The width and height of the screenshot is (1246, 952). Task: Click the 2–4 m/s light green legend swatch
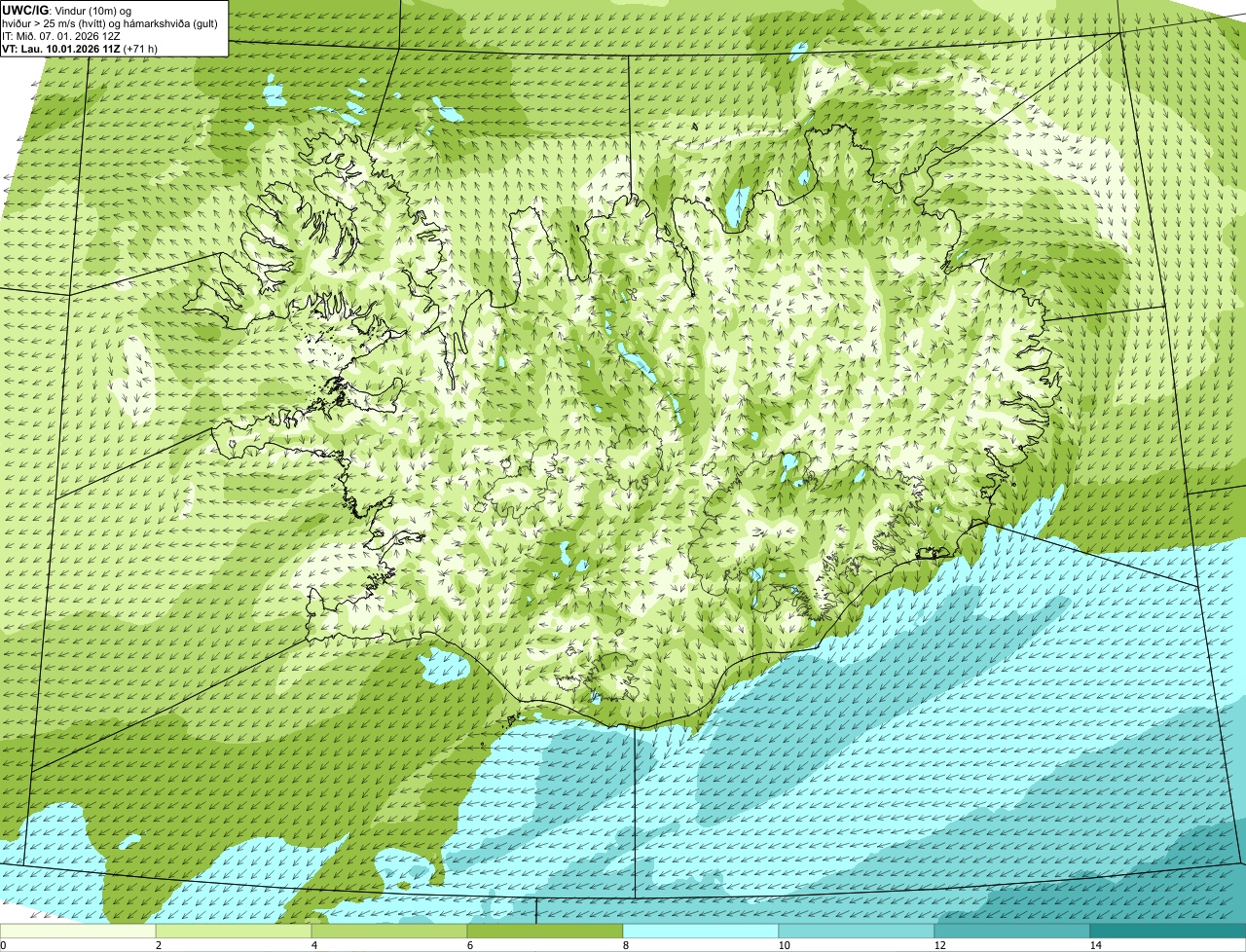tap(234, 931)
